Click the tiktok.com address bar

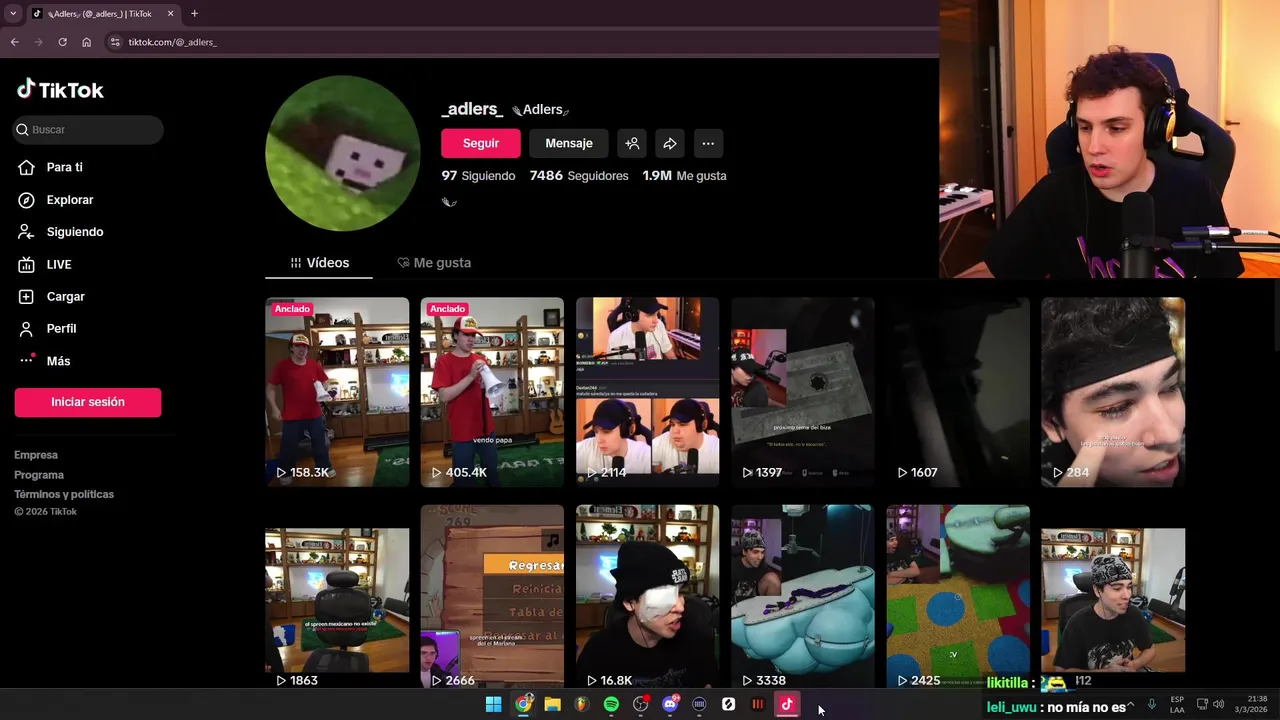coord(520,42)
